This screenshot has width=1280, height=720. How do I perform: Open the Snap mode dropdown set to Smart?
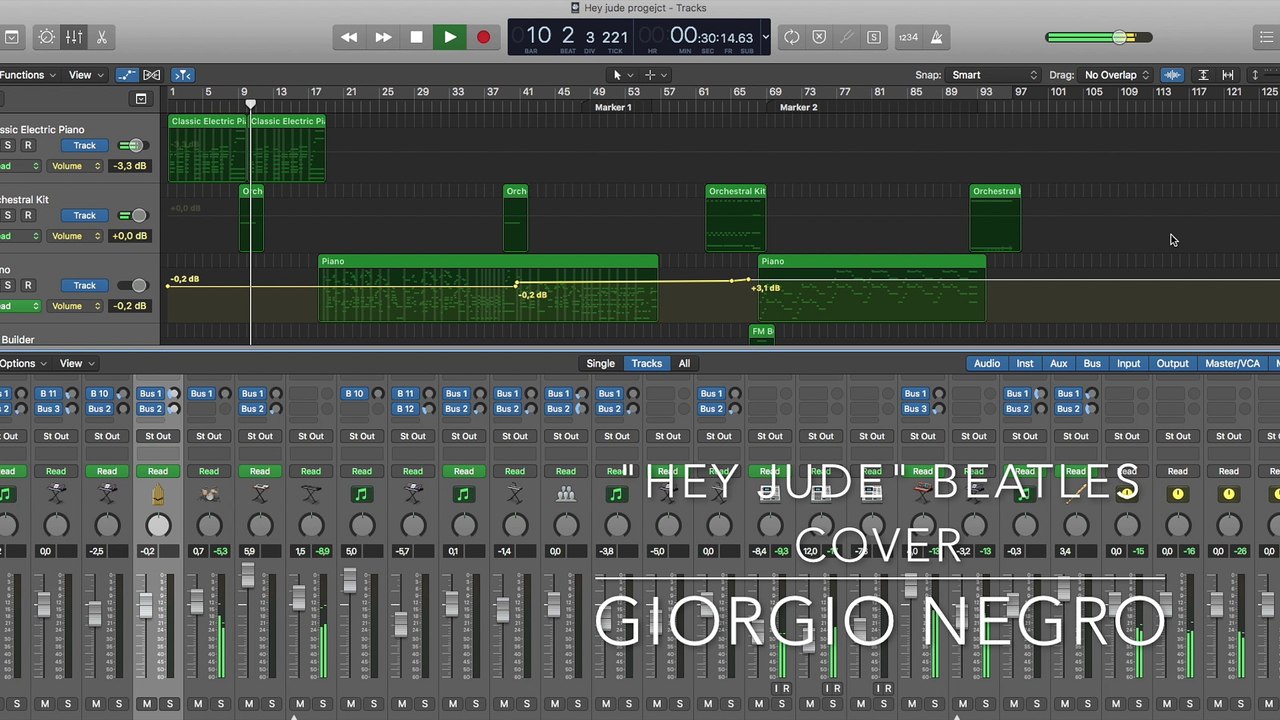(x=994, y=75)
